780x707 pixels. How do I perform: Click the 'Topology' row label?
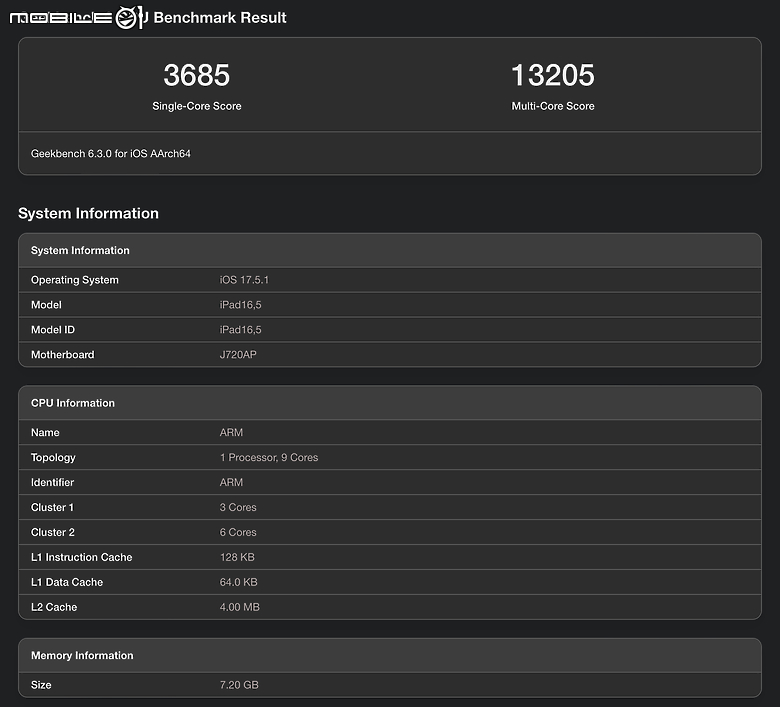pos(53,458)
